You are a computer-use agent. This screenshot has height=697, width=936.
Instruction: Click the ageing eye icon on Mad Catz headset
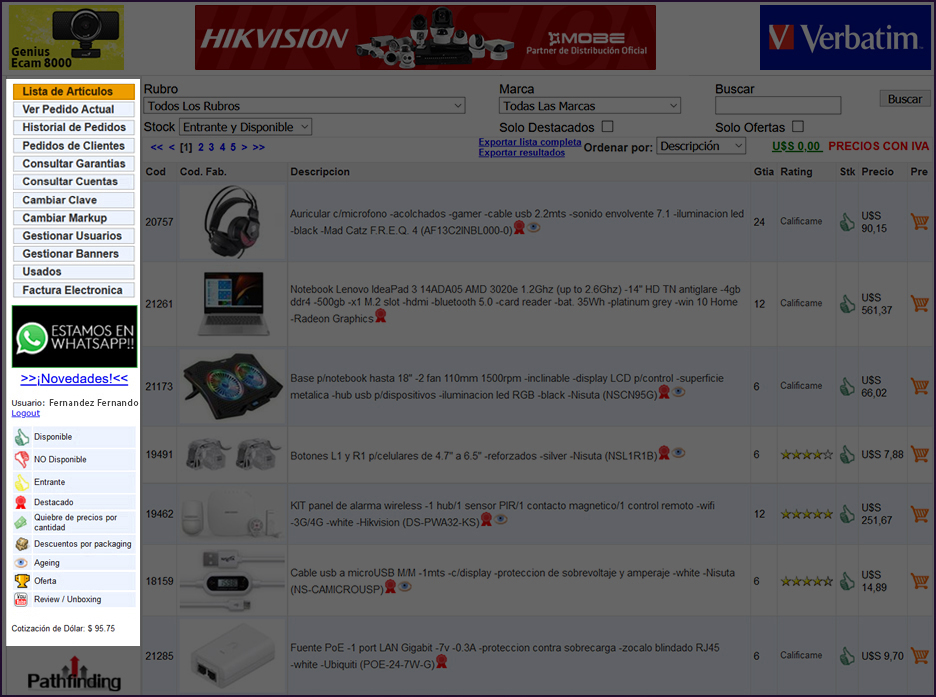pyautogui.click(x=534, y=228)
